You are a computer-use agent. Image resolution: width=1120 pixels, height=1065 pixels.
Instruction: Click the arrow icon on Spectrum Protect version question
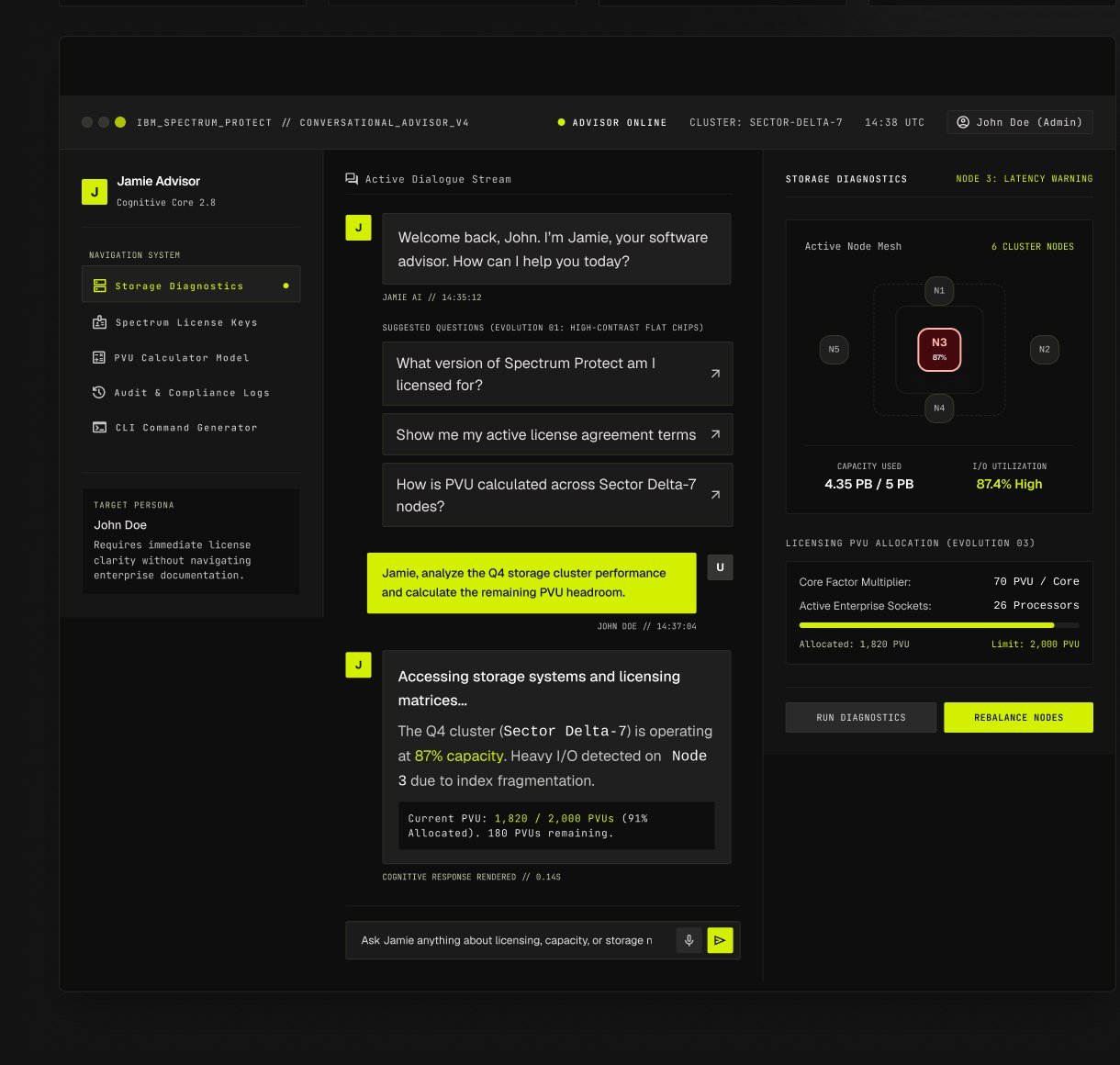pyautogui.click(x=715, y=374)
